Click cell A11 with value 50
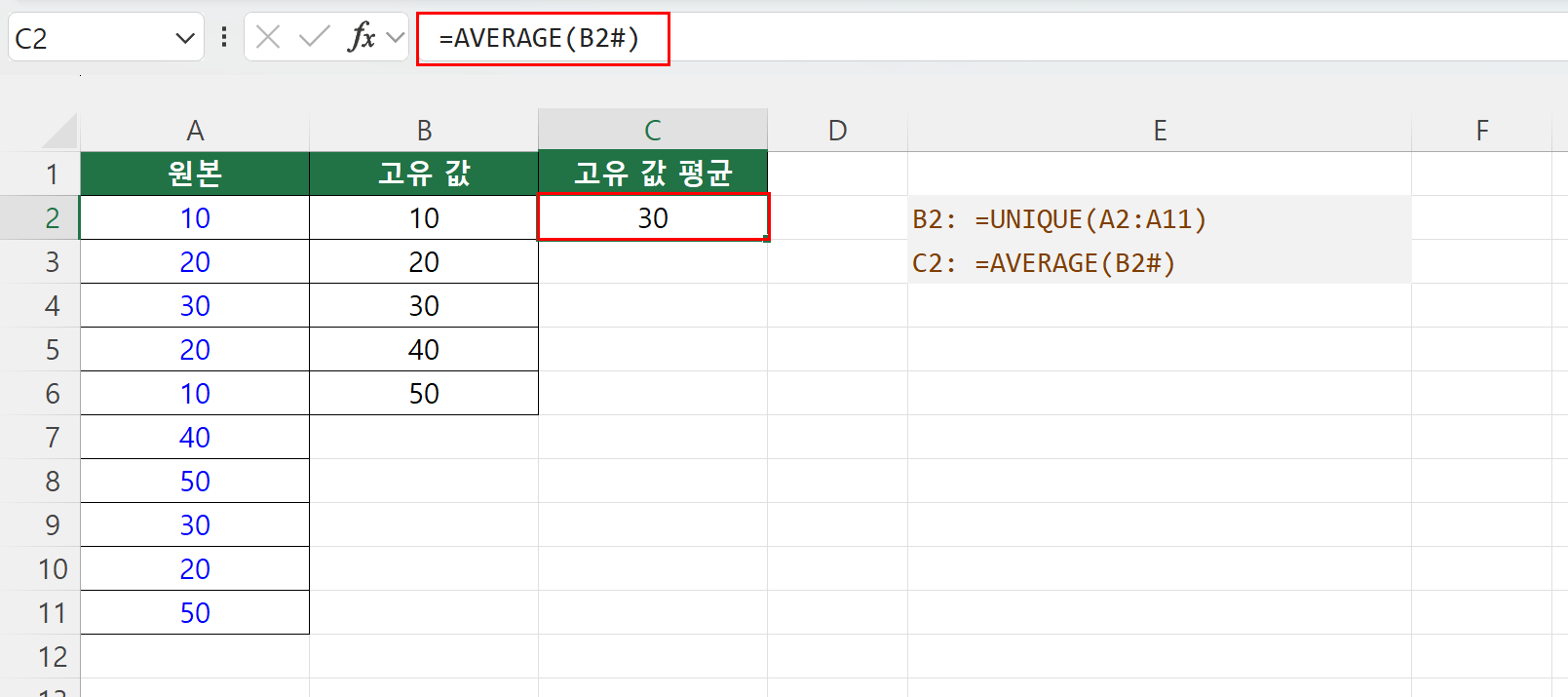The image size is (1568, 697). 195,613
